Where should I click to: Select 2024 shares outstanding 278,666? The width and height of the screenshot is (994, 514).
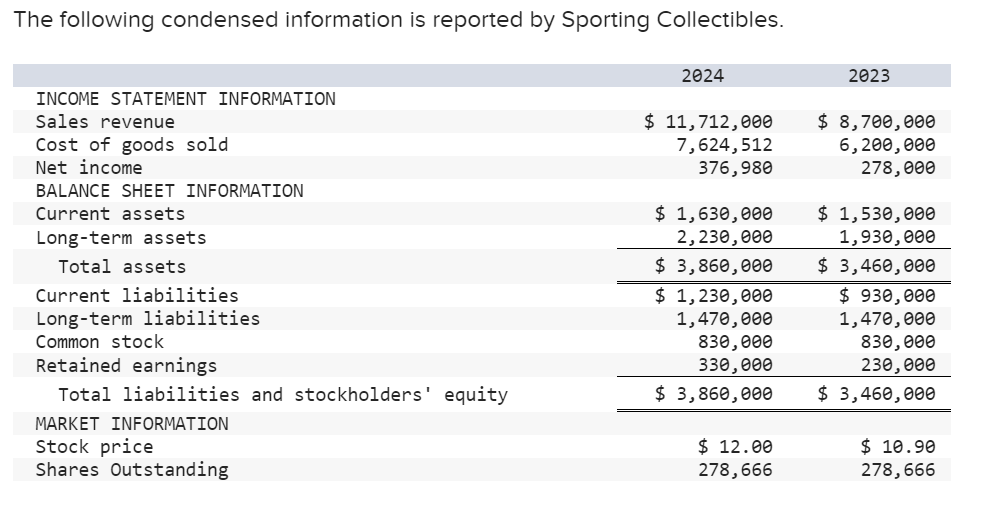pyautogui.click(x=735, y=470)
